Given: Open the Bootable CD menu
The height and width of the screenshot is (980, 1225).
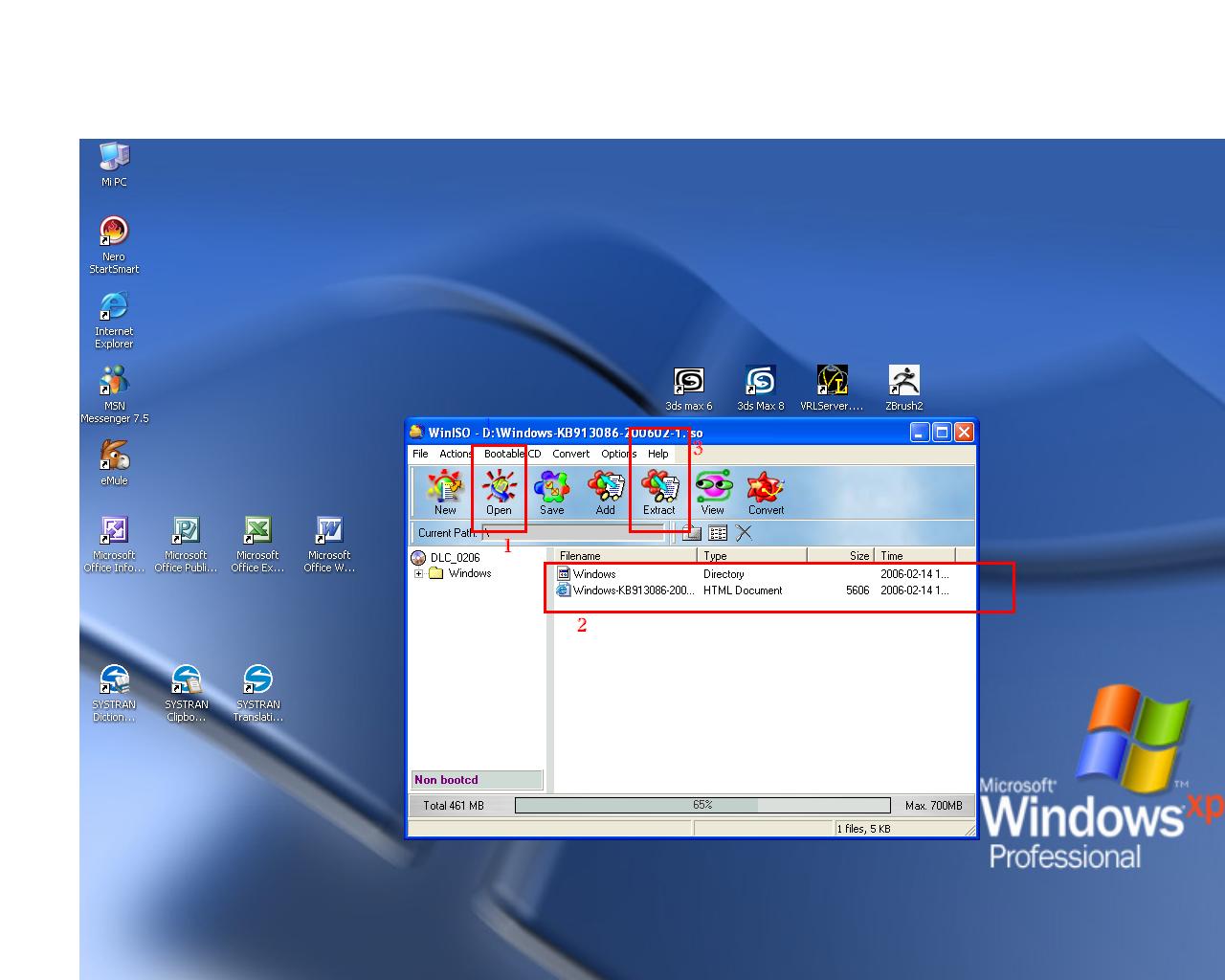Looking at the screenshot, I should tap(512, 454).
